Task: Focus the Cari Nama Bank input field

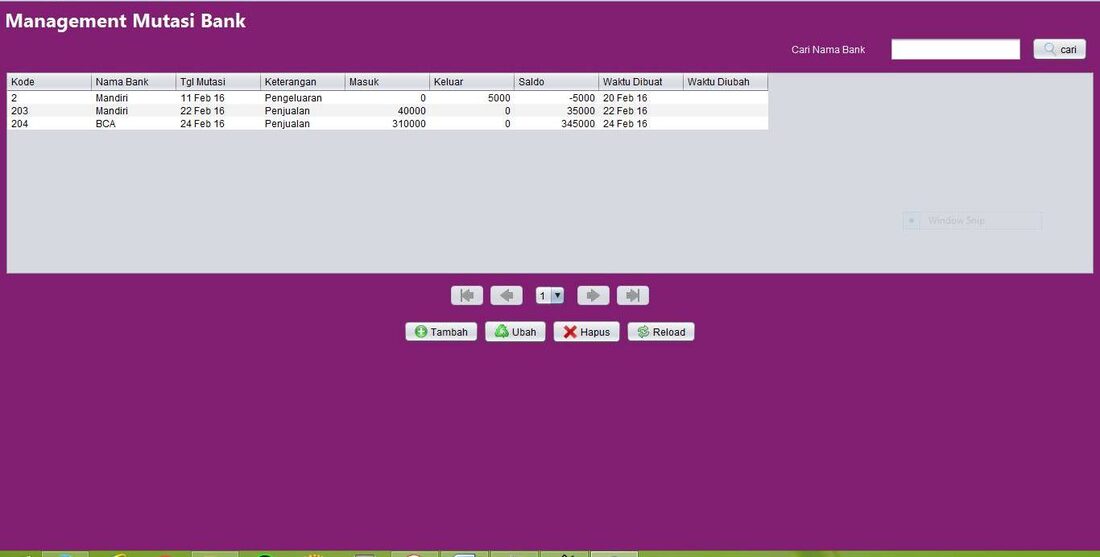Action: (x=955, y=49)
